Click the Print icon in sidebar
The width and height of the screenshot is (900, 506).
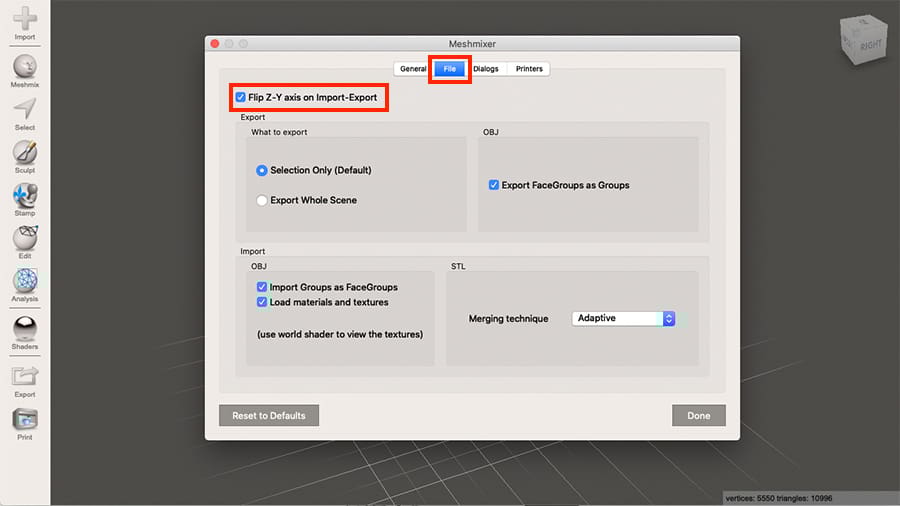tap(25, 424)
